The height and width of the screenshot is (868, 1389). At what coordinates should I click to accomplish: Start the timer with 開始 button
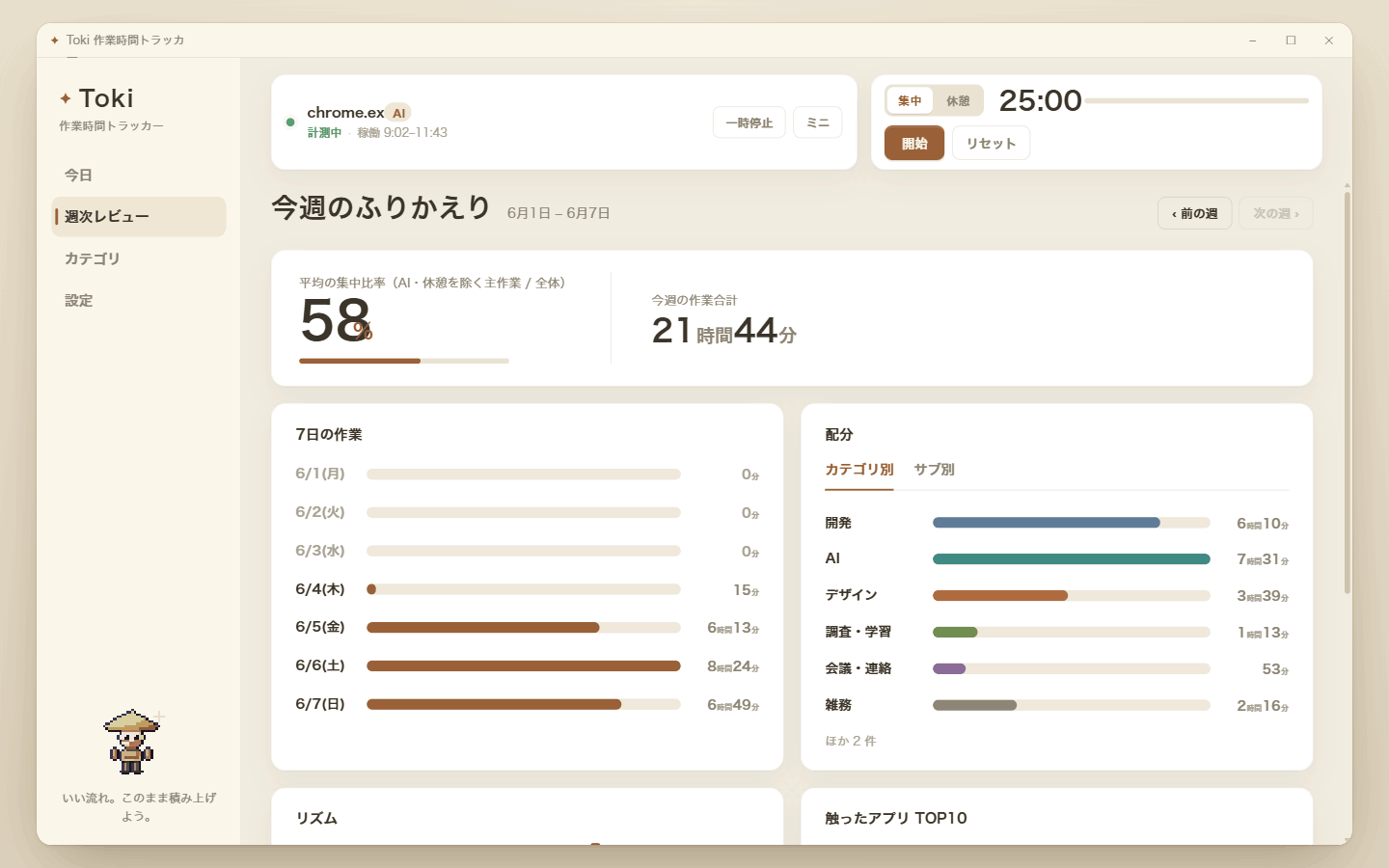pyautogui.click(x=914, y=144)
